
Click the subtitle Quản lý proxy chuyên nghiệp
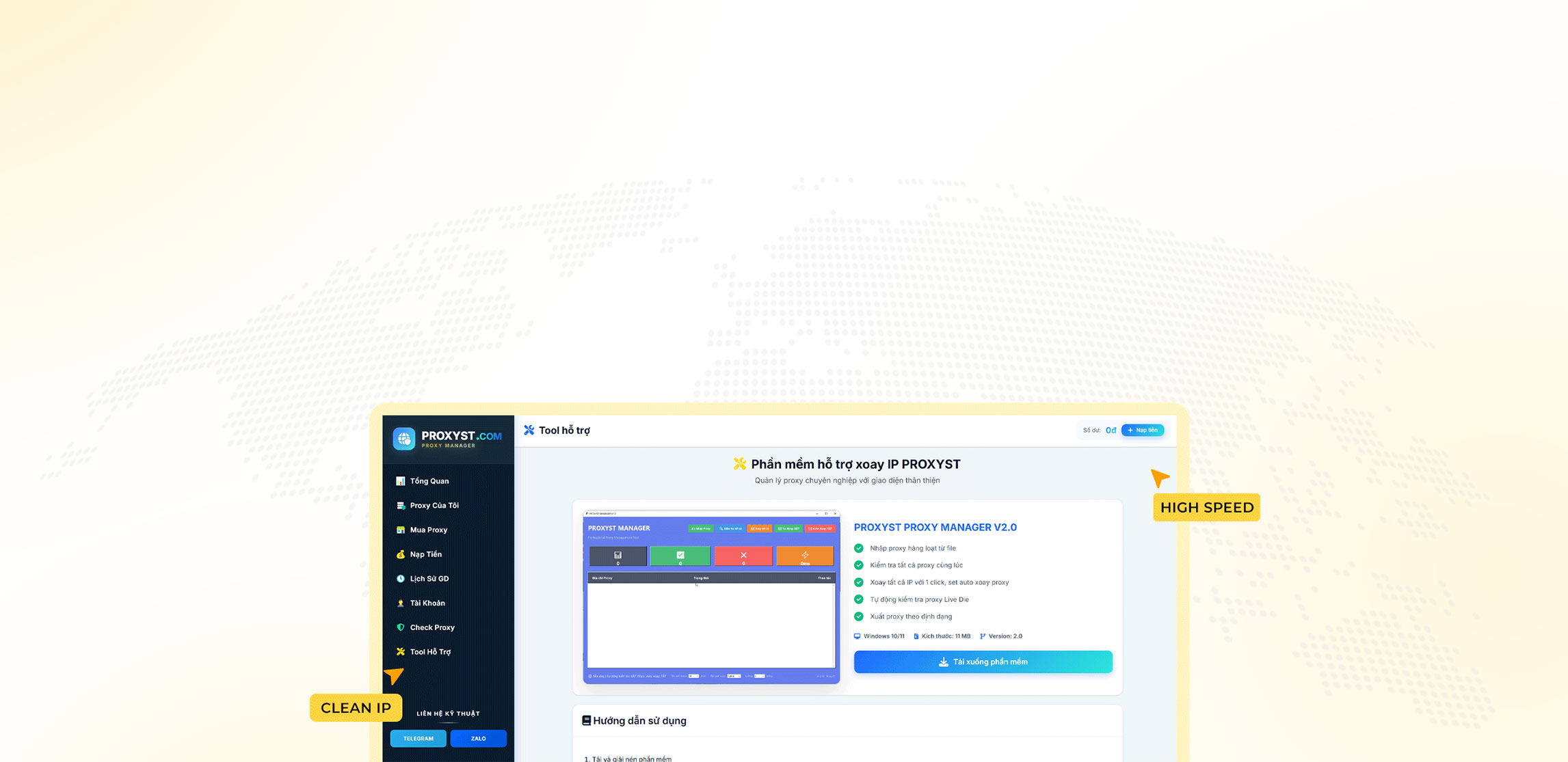(x=847, y=480)
